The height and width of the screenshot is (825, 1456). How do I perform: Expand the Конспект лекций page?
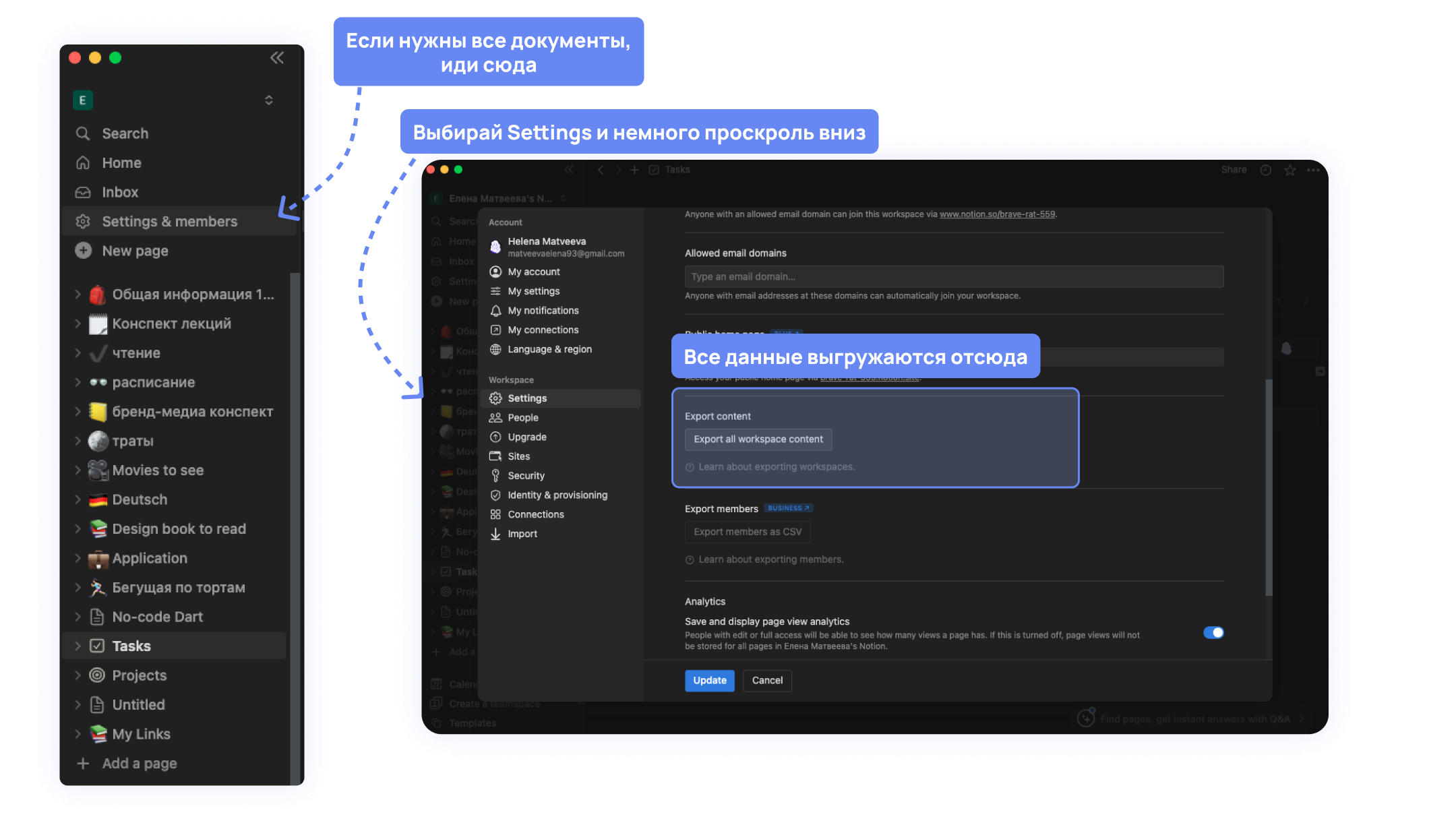tap(78, 324)
